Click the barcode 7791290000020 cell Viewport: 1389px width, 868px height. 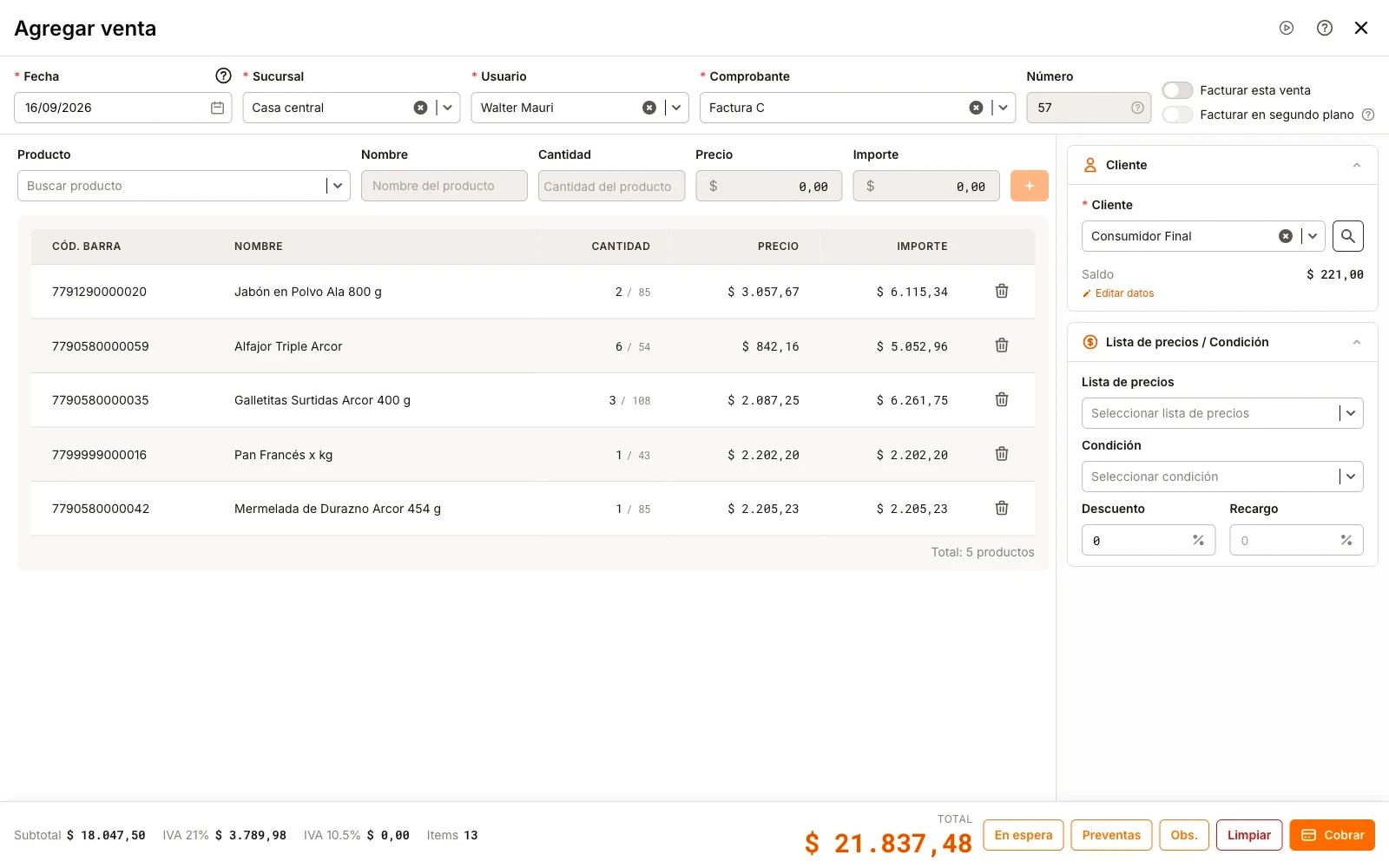(x=99, y=292)
